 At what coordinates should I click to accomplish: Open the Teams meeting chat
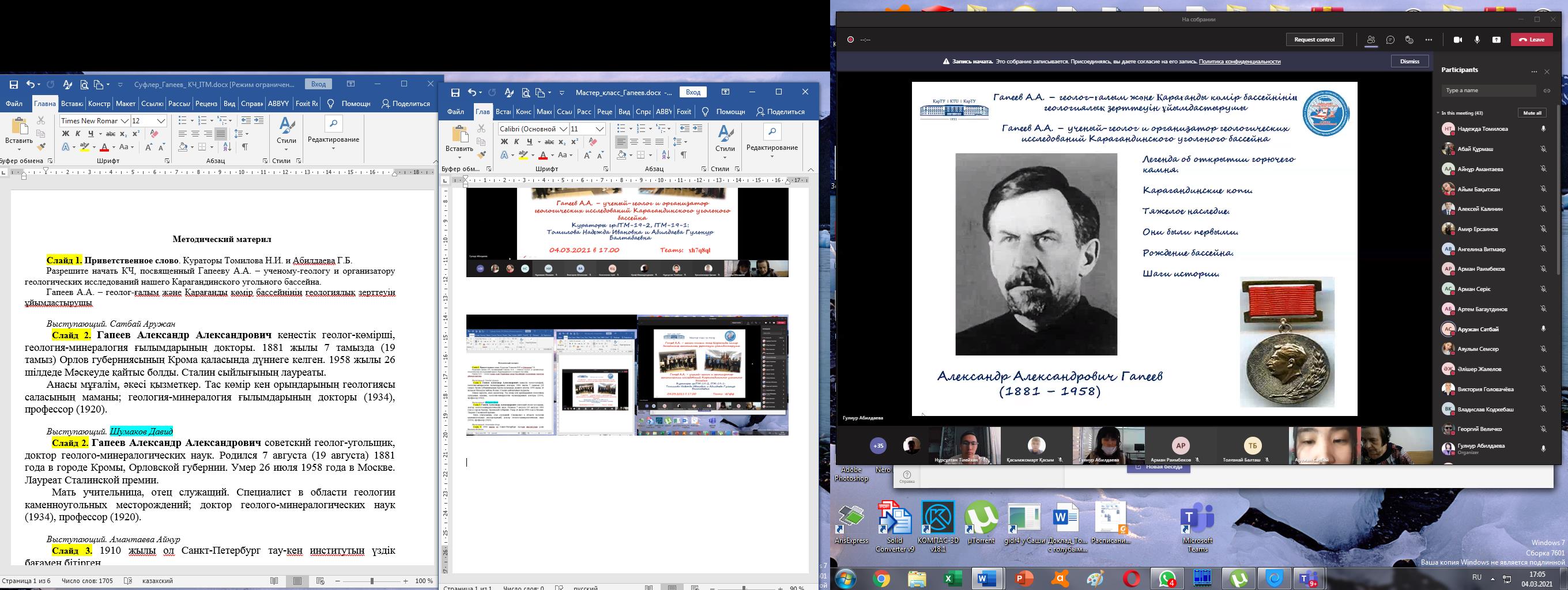tap(1390, 40)
